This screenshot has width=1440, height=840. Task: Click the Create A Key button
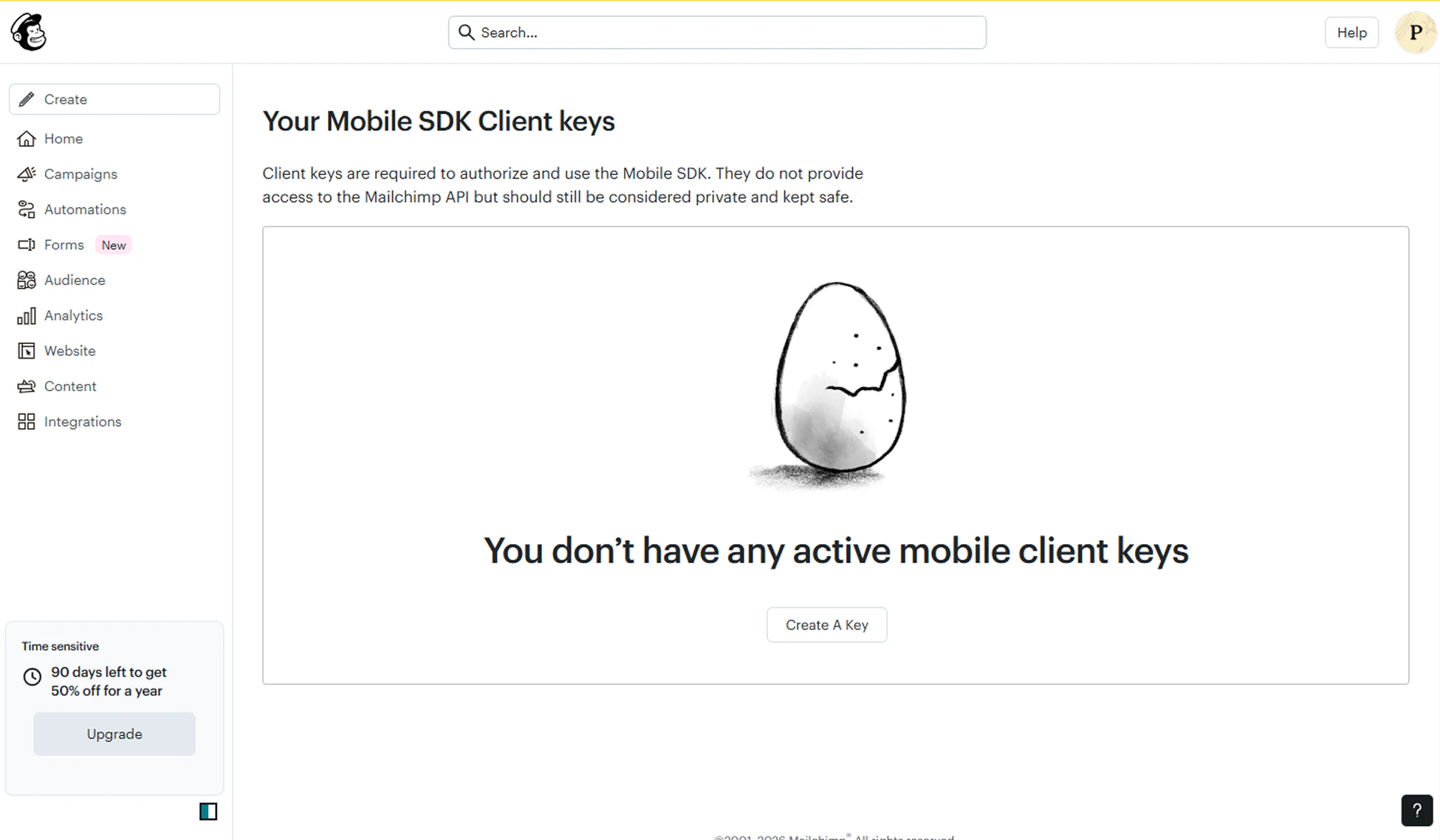[826, 625]
